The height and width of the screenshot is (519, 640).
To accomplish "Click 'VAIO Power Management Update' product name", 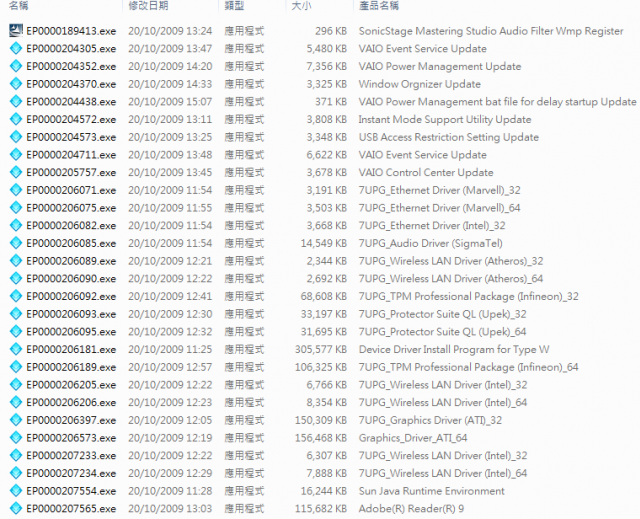I will click(440, 66).
